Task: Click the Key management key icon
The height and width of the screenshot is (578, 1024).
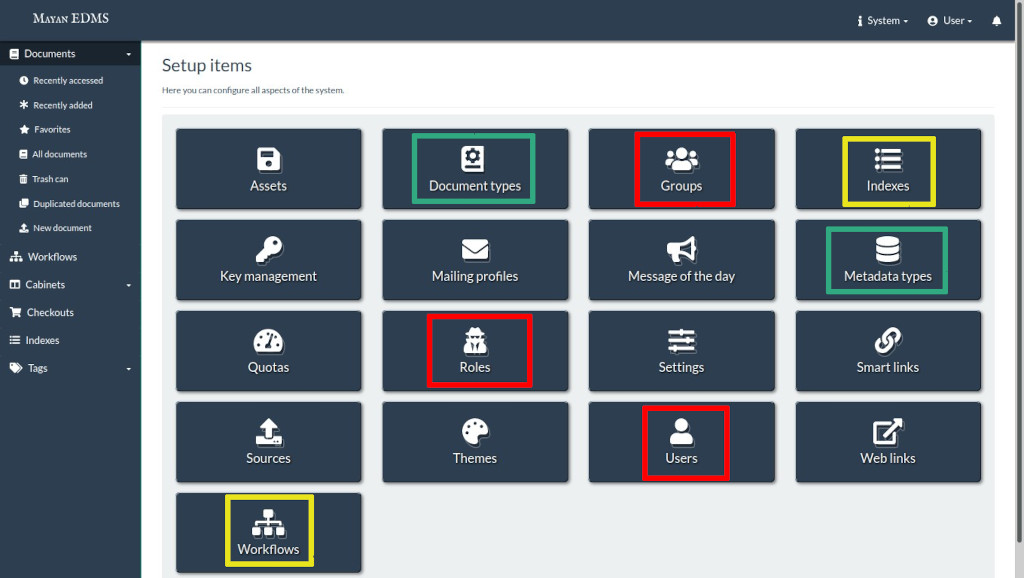Action: (268, 249)
